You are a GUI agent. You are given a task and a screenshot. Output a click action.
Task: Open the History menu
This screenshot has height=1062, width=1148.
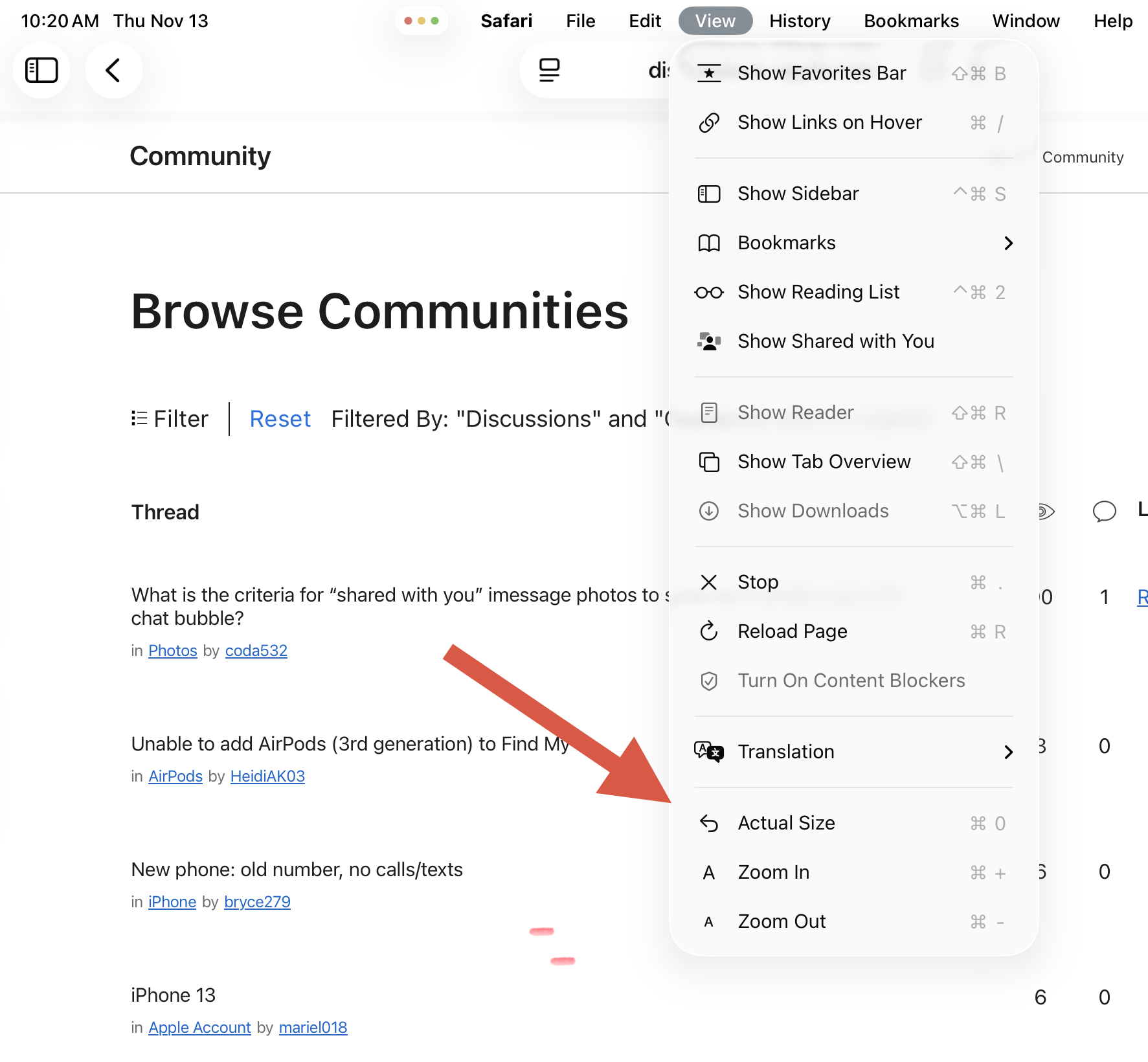pos(800,21)
